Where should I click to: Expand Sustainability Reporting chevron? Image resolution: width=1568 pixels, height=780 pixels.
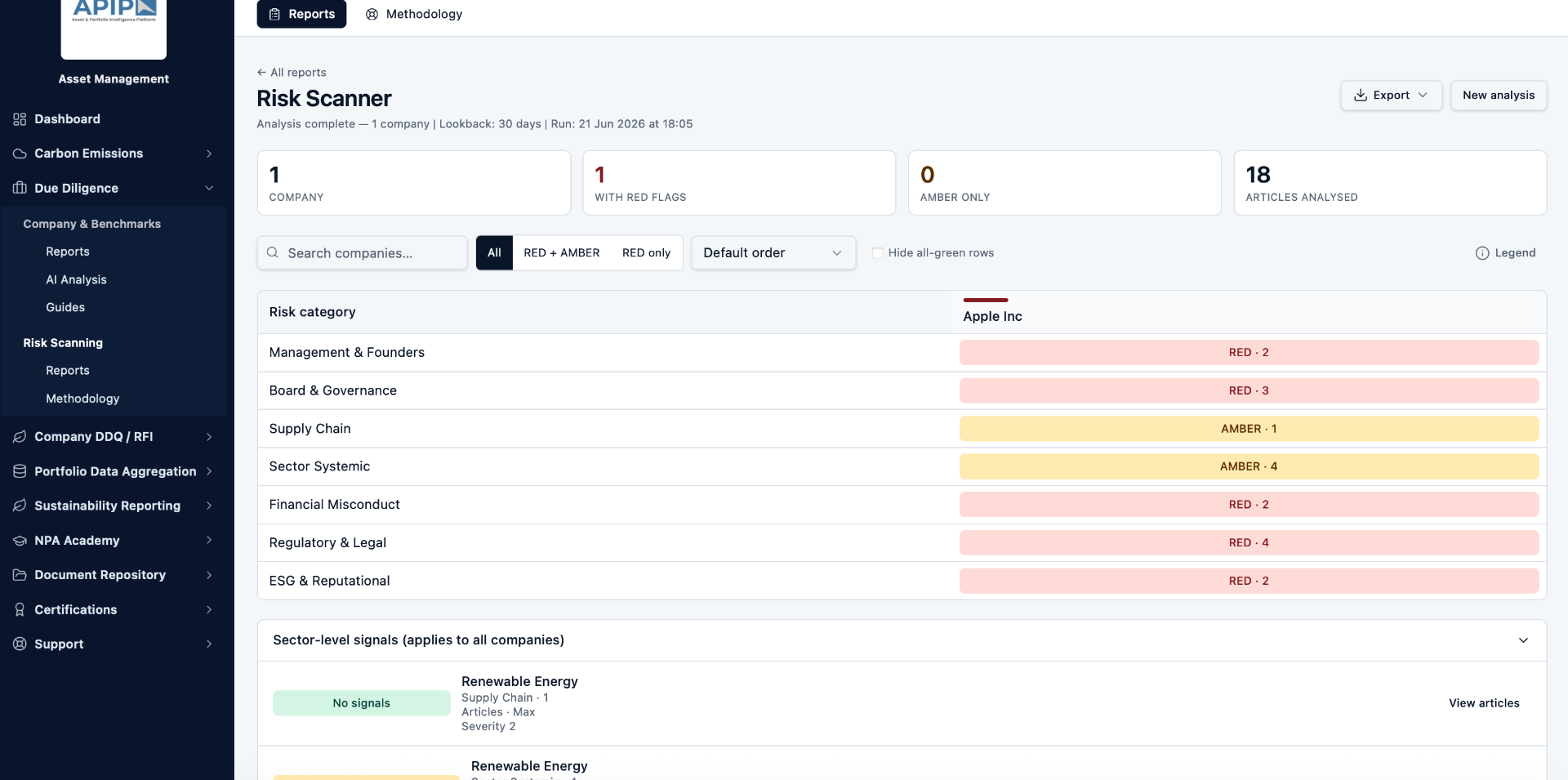tap(209, 506)
